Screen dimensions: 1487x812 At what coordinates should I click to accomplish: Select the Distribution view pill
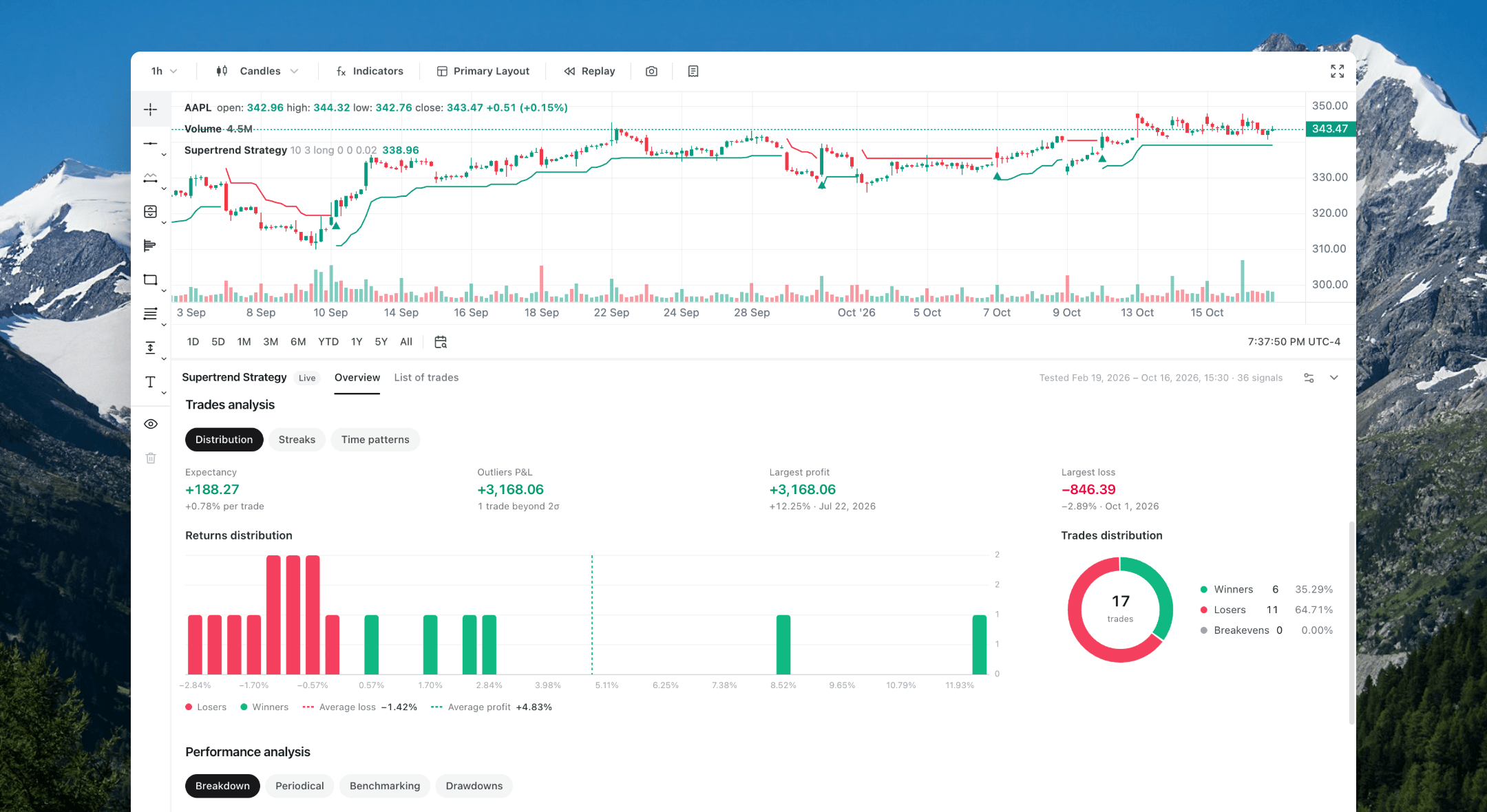(x=224, y=440)
